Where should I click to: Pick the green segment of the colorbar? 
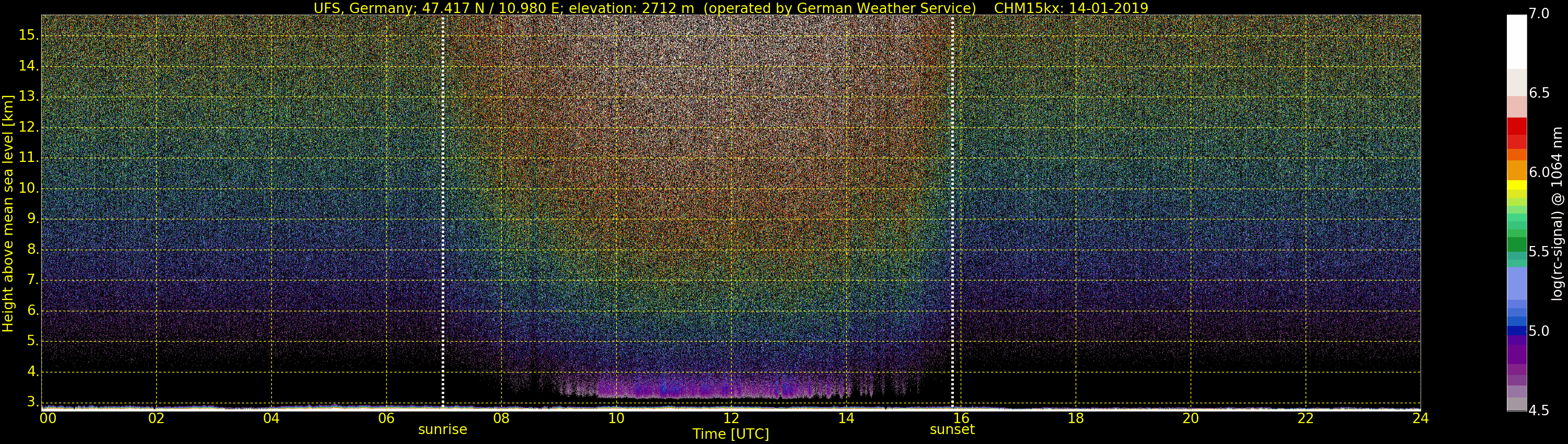(1516, 244)
